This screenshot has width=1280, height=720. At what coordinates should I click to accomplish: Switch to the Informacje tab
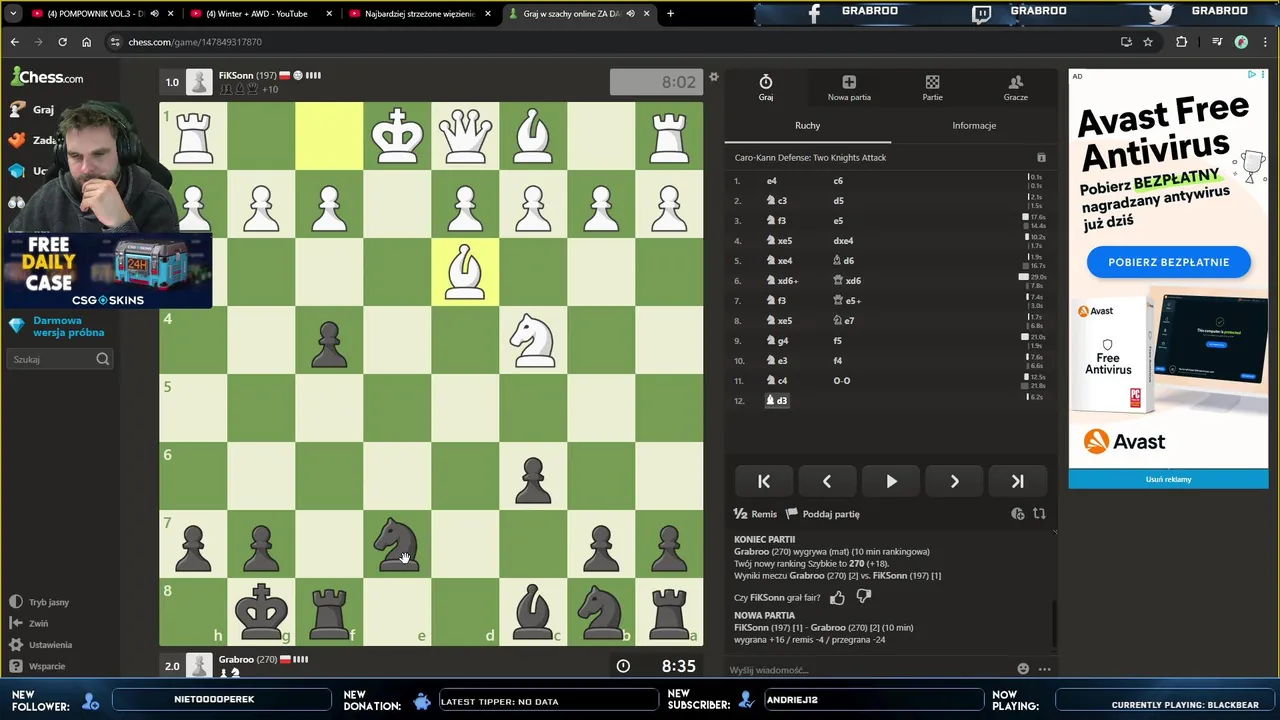point(974,125)
